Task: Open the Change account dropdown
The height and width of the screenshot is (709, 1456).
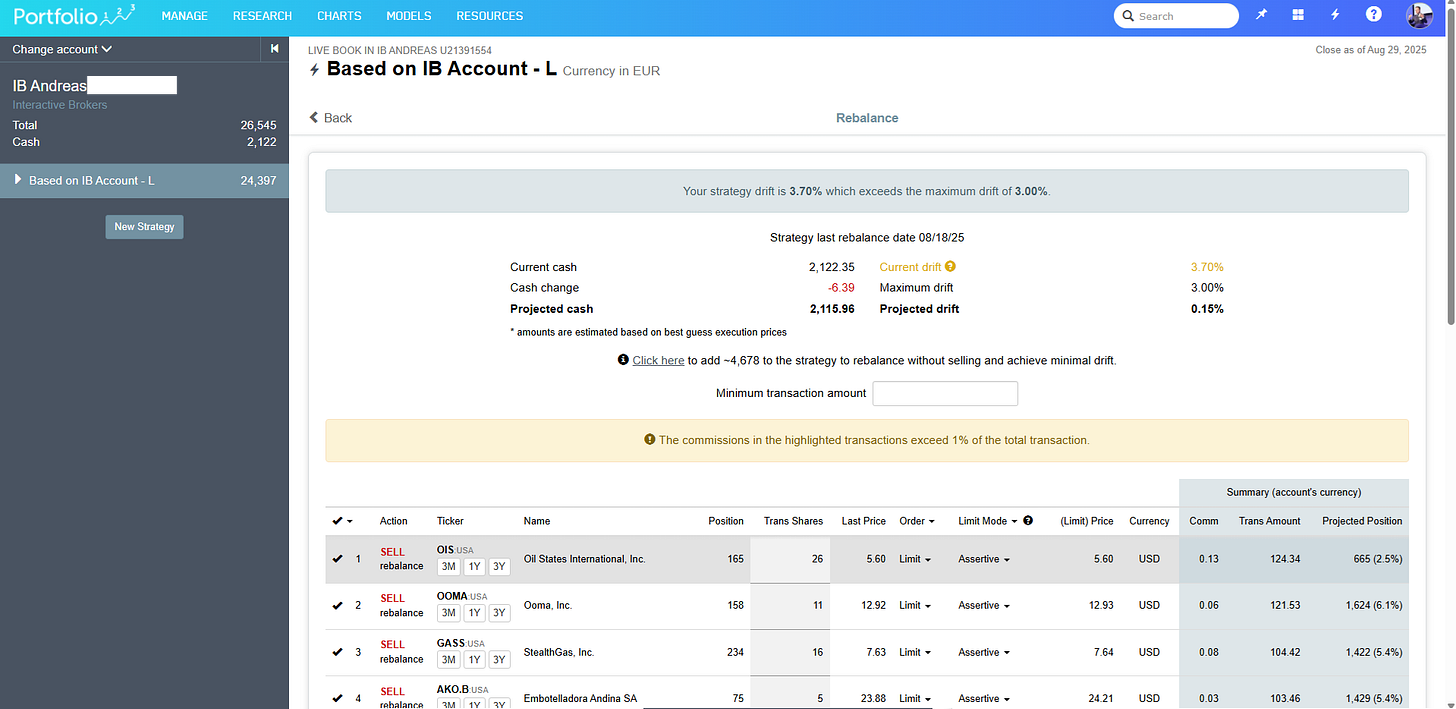Action: coord(62,49)
